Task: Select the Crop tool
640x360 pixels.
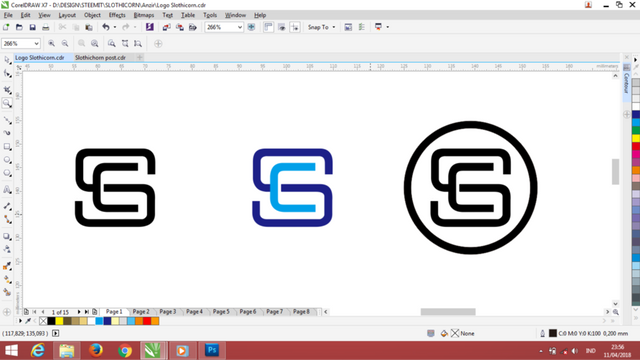Action: pyautogui.click(x=7, y=89)
